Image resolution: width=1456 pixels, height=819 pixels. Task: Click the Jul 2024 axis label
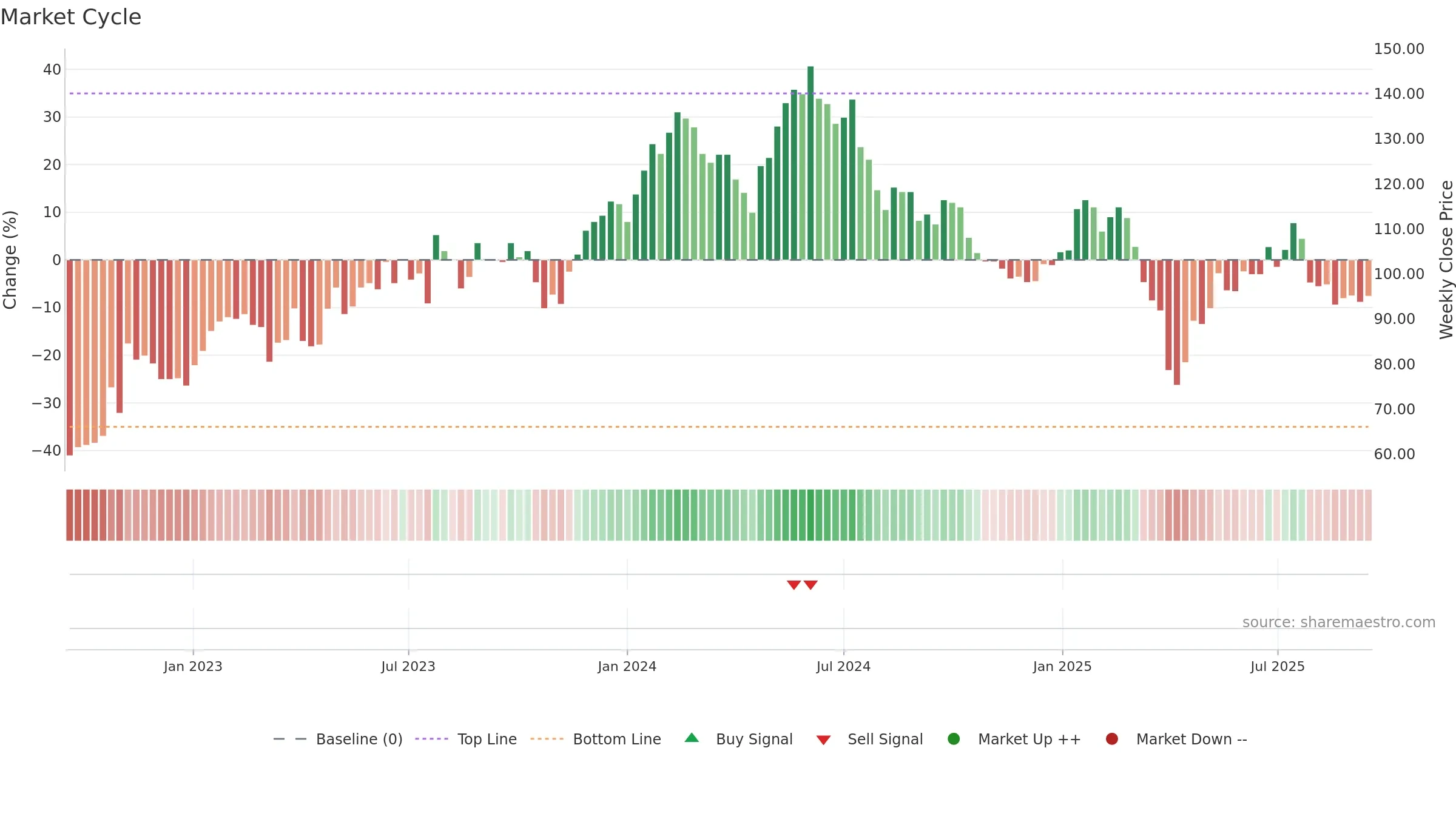point(843,666)
